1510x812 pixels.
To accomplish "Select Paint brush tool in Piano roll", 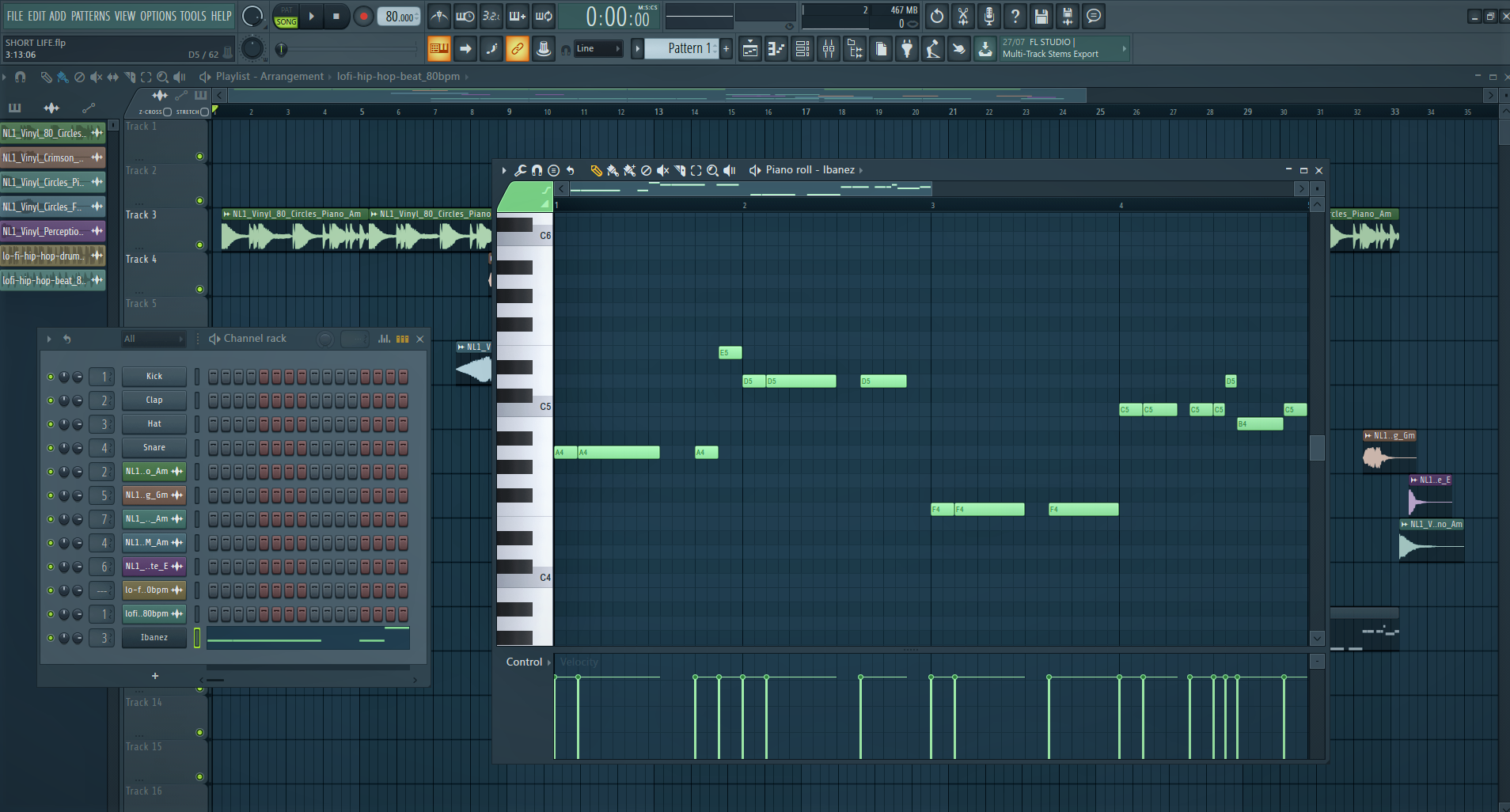I will coord(613,170).
